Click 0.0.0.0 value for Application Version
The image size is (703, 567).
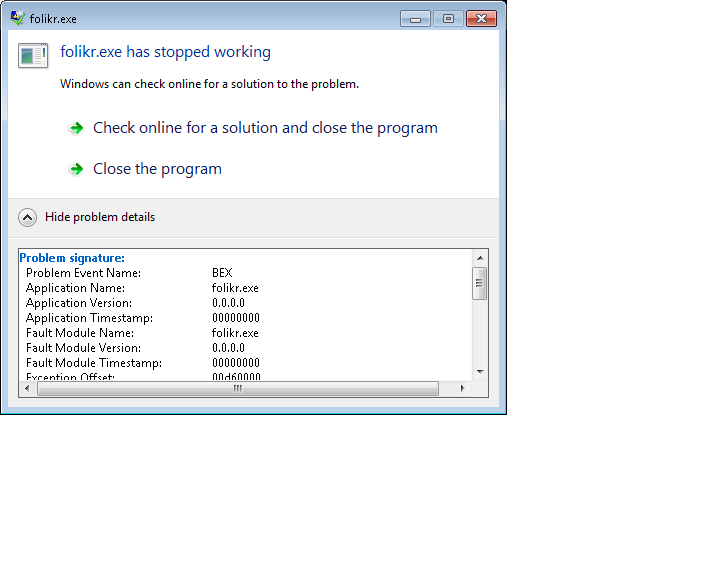[229, 303]
